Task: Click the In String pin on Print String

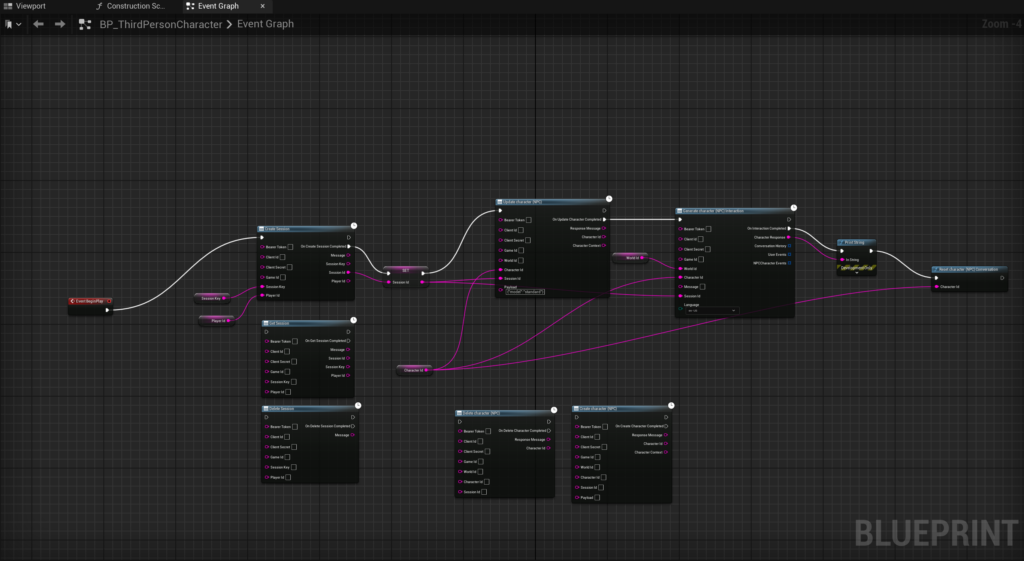Action: tap(842, 260)
